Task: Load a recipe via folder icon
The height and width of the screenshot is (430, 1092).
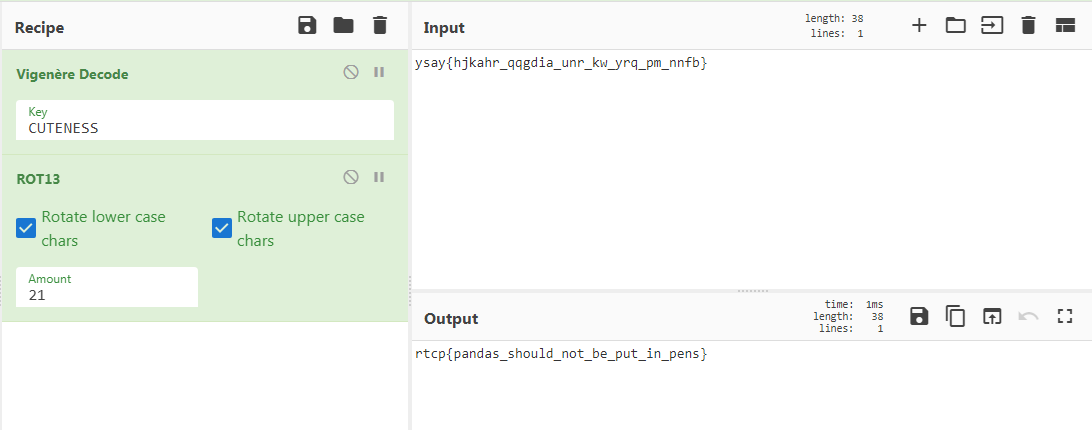Action: click(x=343, y=26)
